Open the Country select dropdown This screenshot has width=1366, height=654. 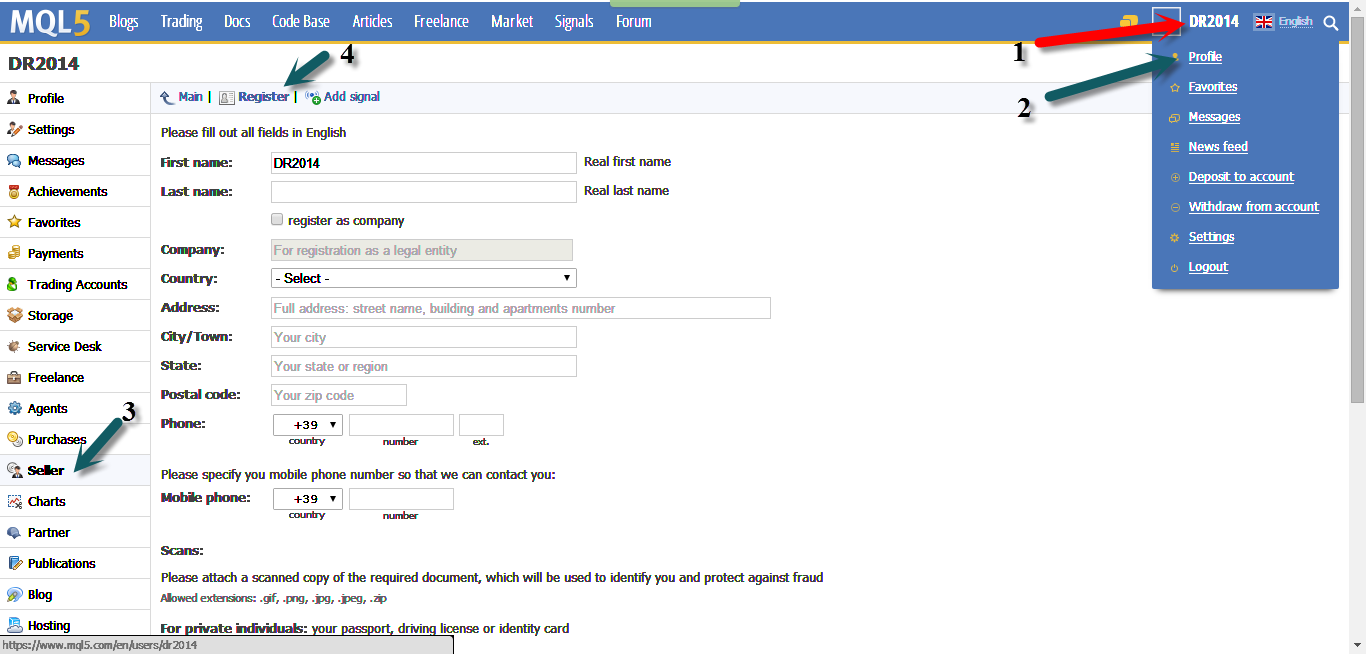click(424, 278)
